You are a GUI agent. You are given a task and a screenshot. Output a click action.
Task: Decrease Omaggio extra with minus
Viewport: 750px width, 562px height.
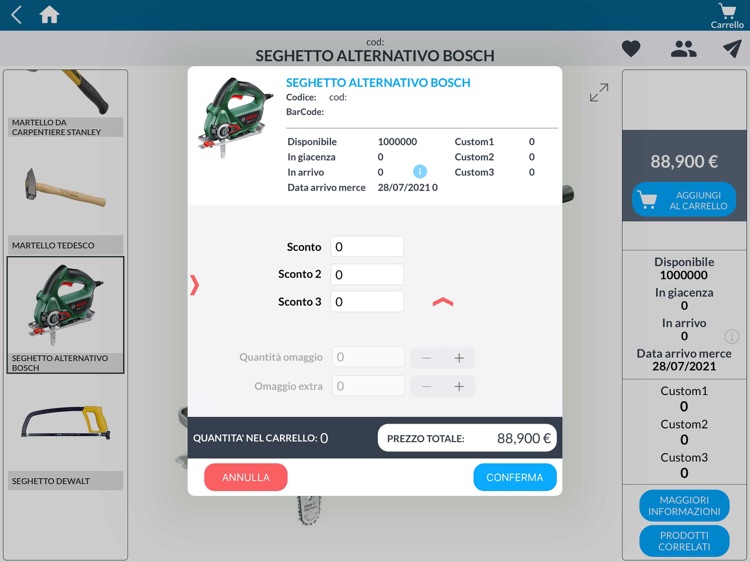427,386
